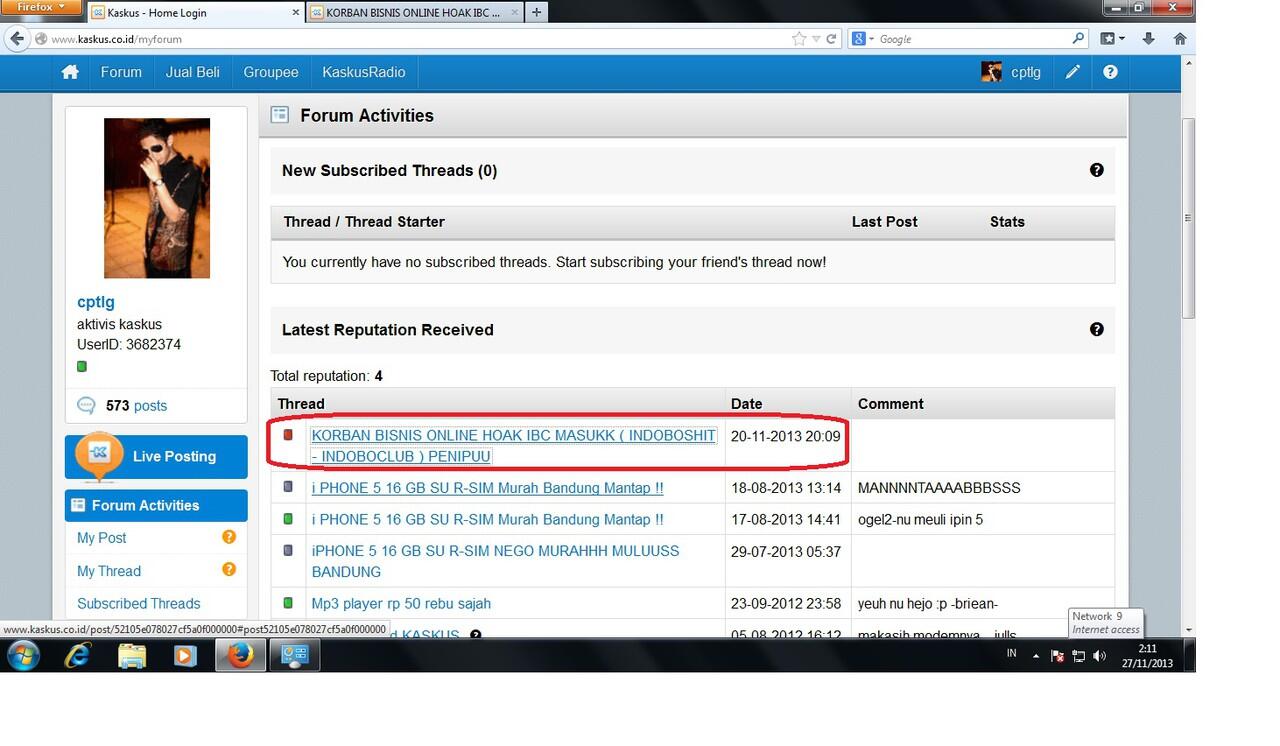Open the Google search engine dropdown
Viewport: 1280px width, 746px height.
[x=863, y=39]
